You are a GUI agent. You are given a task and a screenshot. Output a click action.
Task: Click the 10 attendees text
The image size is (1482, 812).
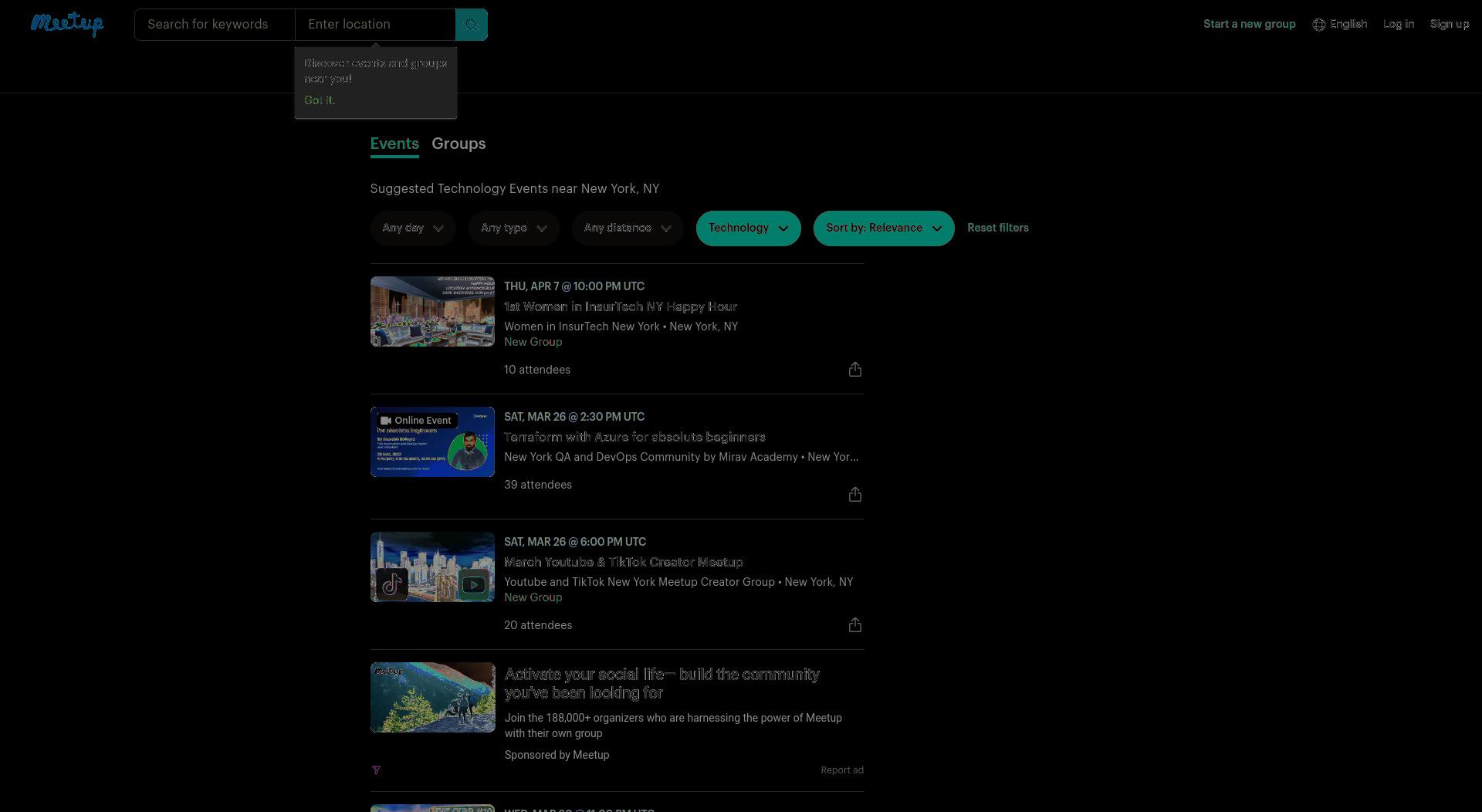coord(537,370)
